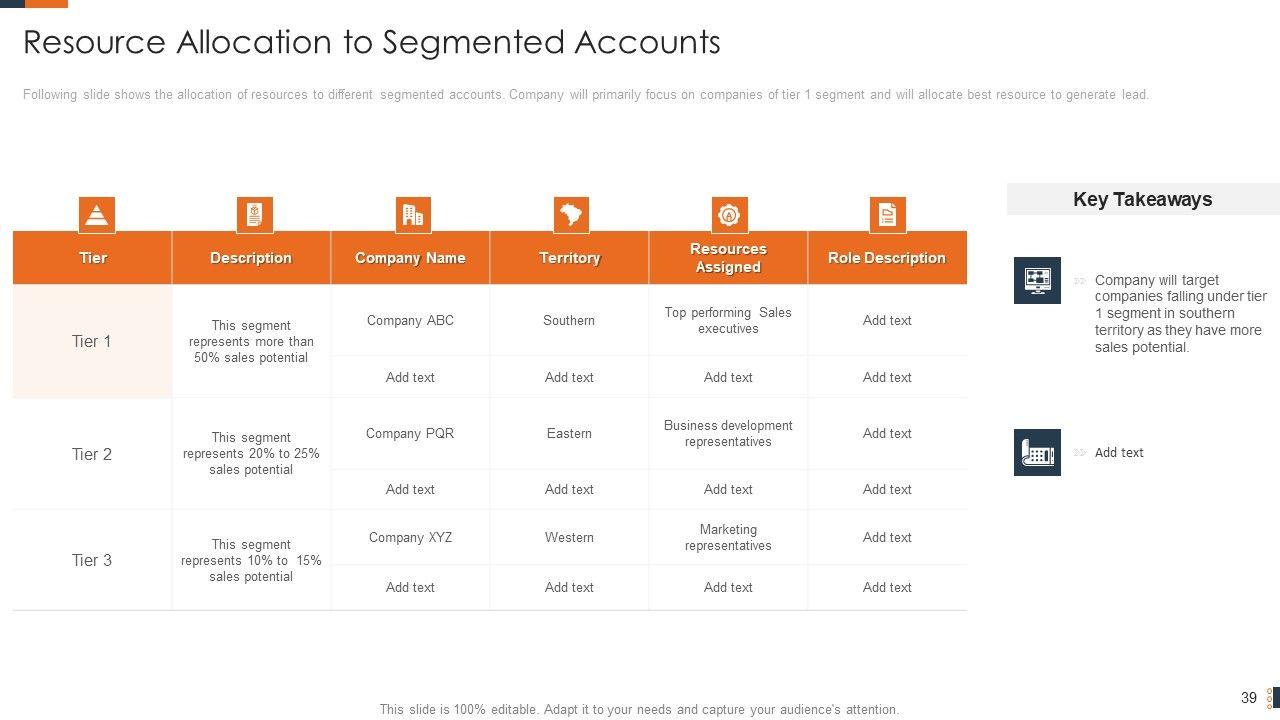The width and height of the screenshot is (1280, 720).
Task: Click the document icon above Description
Action: [255, 214]
